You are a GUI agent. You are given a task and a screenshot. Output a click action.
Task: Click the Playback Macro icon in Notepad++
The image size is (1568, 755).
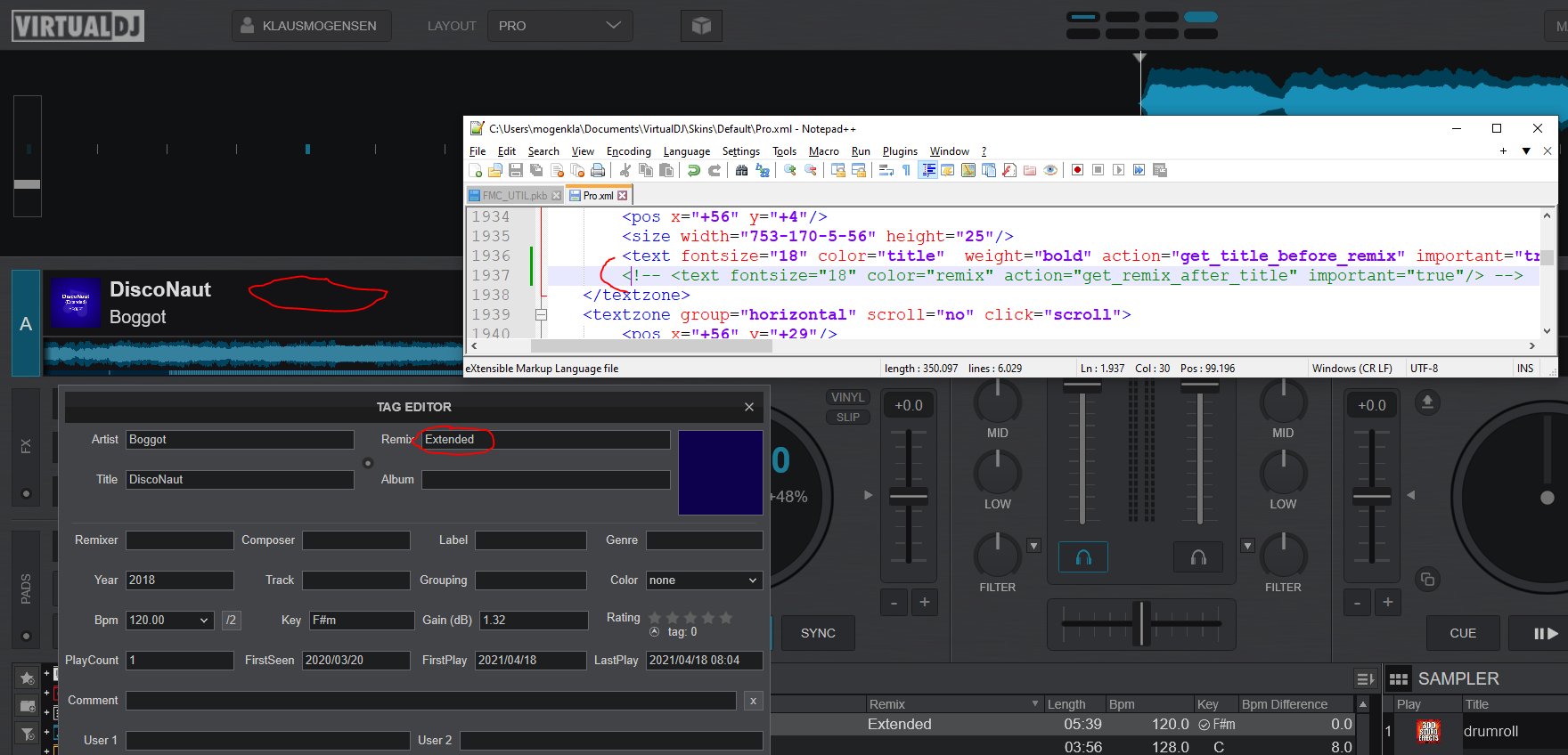pyautogui.click(x=1118, y=170)
